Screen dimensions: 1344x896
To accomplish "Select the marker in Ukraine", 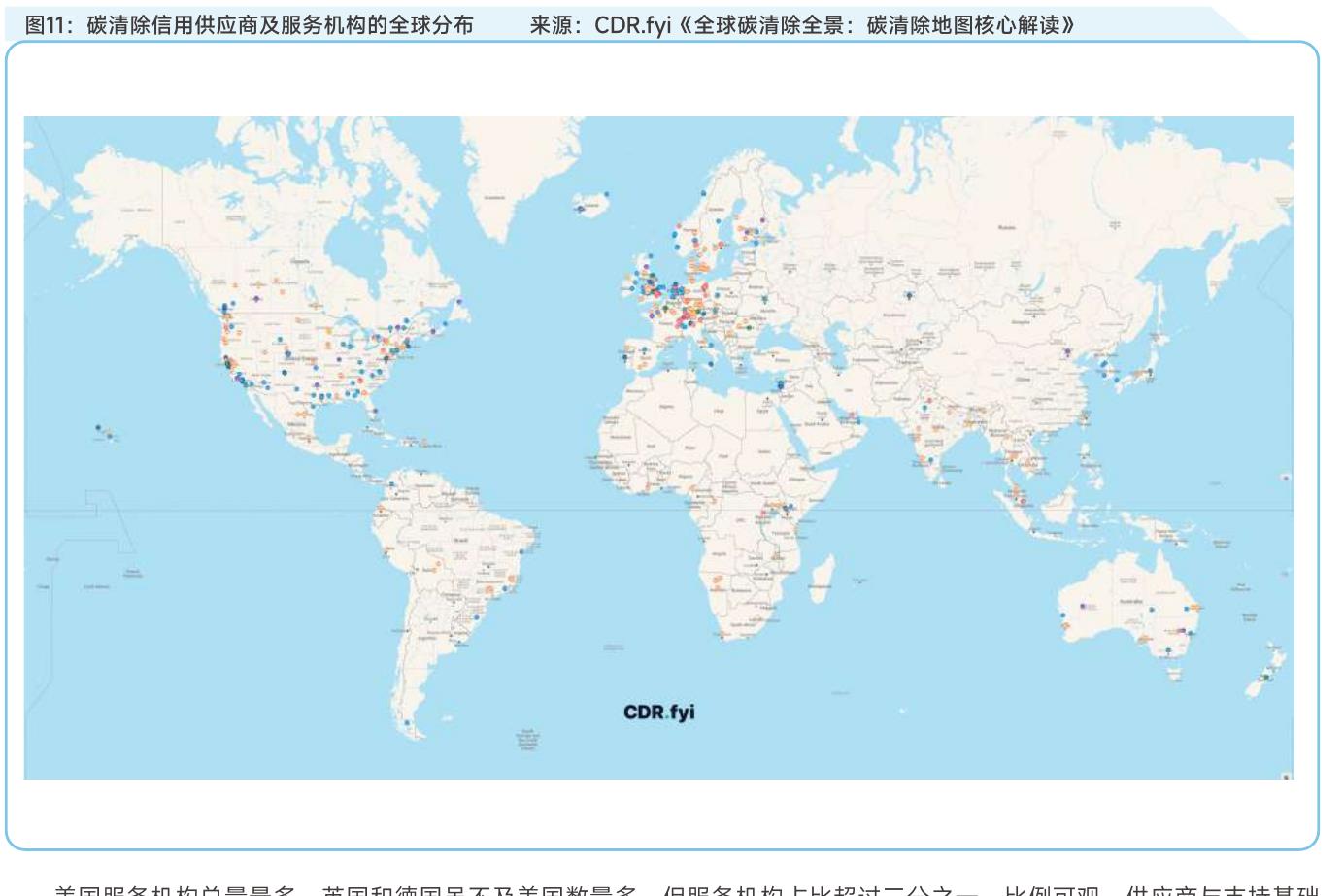I will (x=764, y=299).
